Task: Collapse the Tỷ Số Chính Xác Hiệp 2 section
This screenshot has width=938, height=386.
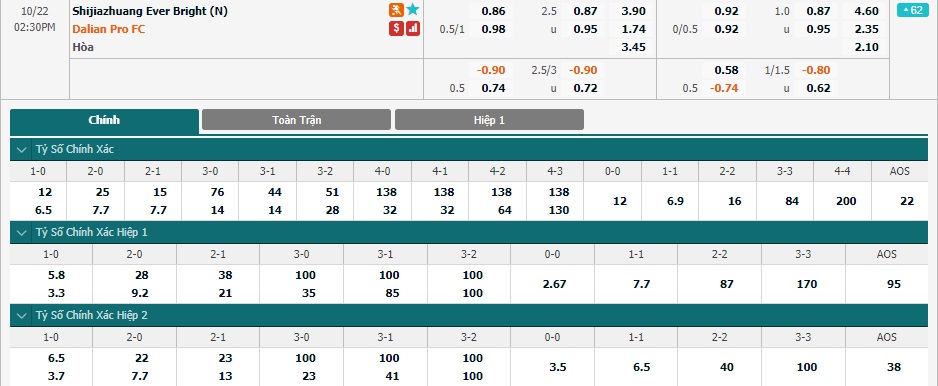Action: [23, 315]
